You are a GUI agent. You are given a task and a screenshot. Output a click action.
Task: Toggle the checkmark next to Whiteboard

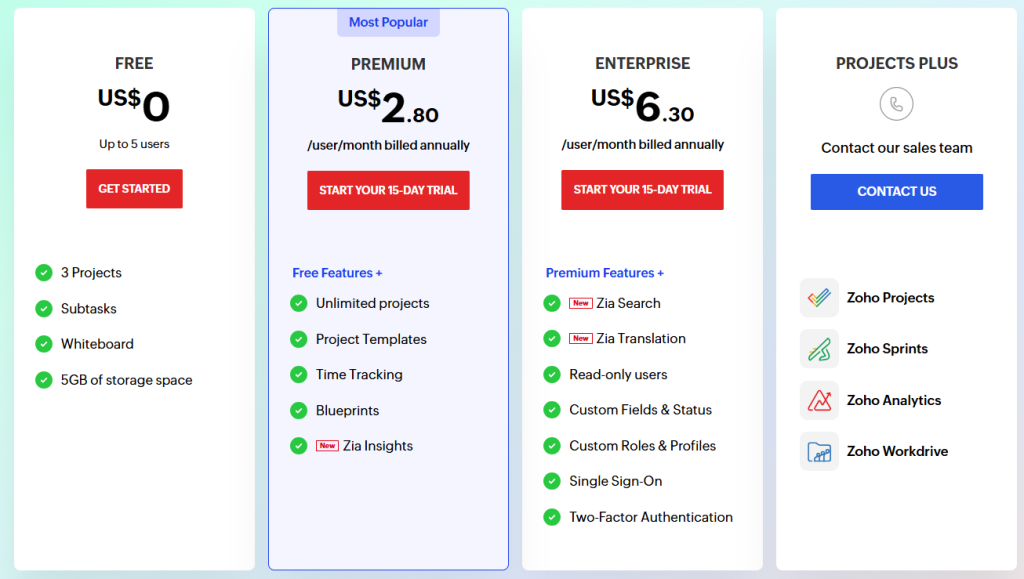(x=44, y=344)
